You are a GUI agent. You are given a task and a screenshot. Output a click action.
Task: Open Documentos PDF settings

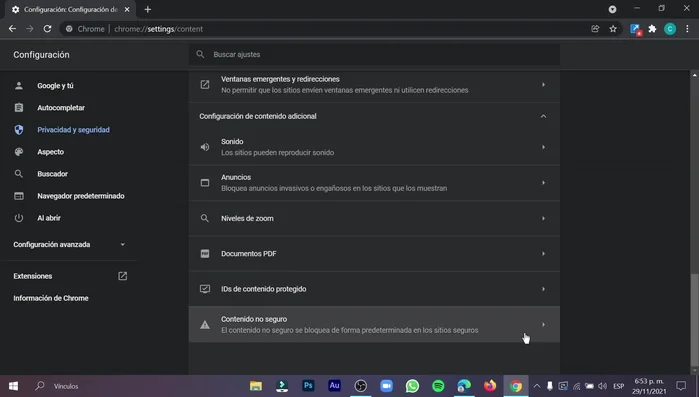374,254
